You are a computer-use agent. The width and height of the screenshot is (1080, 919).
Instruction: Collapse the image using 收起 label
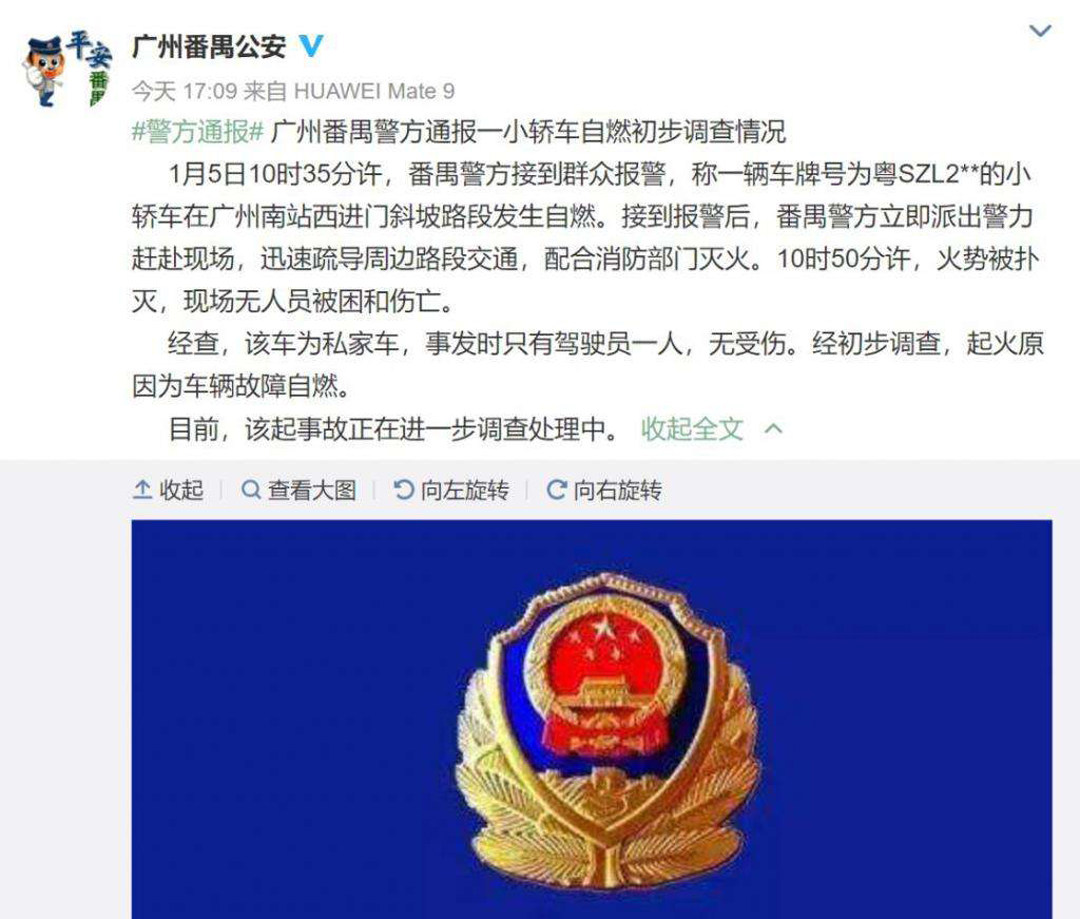pyautogui.click(x=181, y=490)
